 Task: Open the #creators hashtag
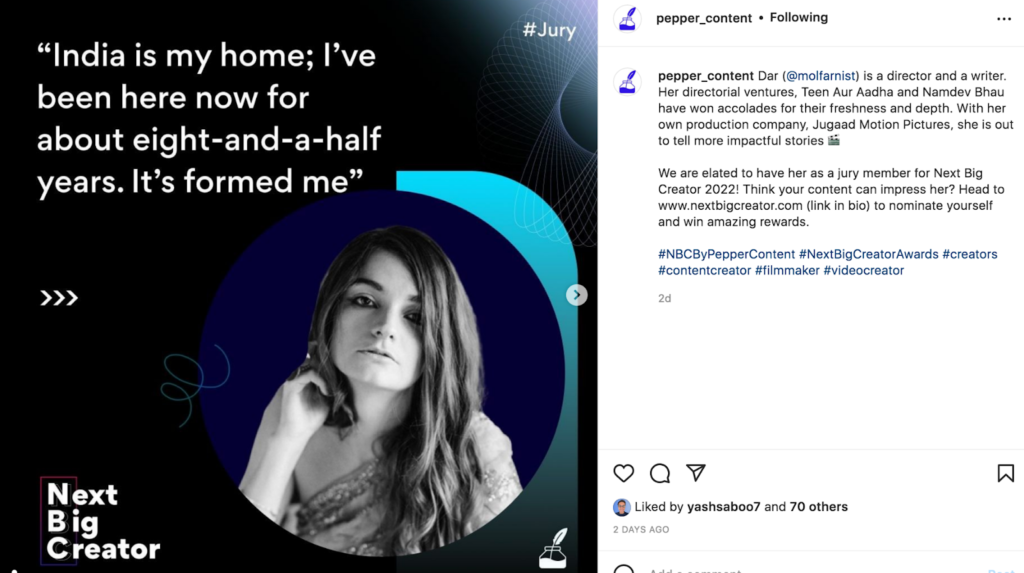[969, 254]
